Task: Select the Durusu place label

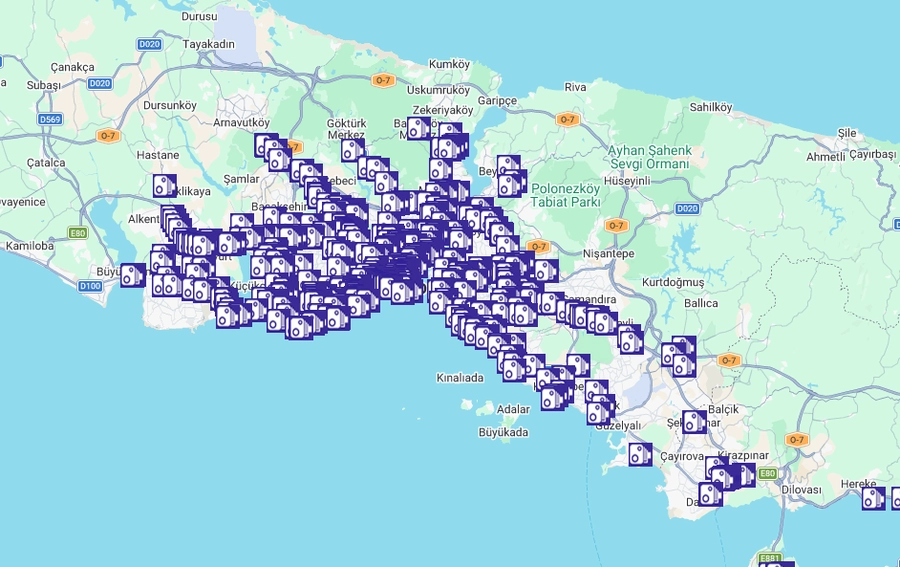Action: click(199, 17)
